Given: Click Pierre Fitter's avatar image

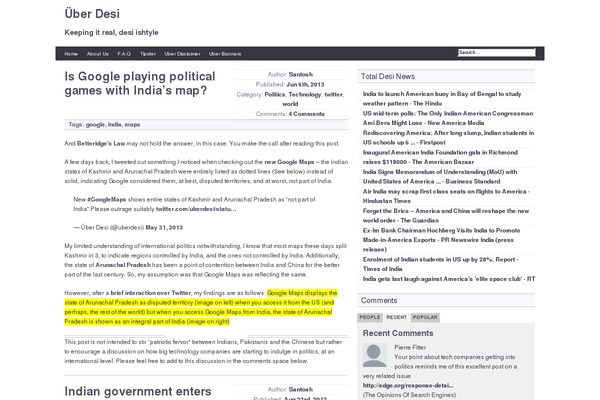Looking at the screenshot, I should pos(375,356).
